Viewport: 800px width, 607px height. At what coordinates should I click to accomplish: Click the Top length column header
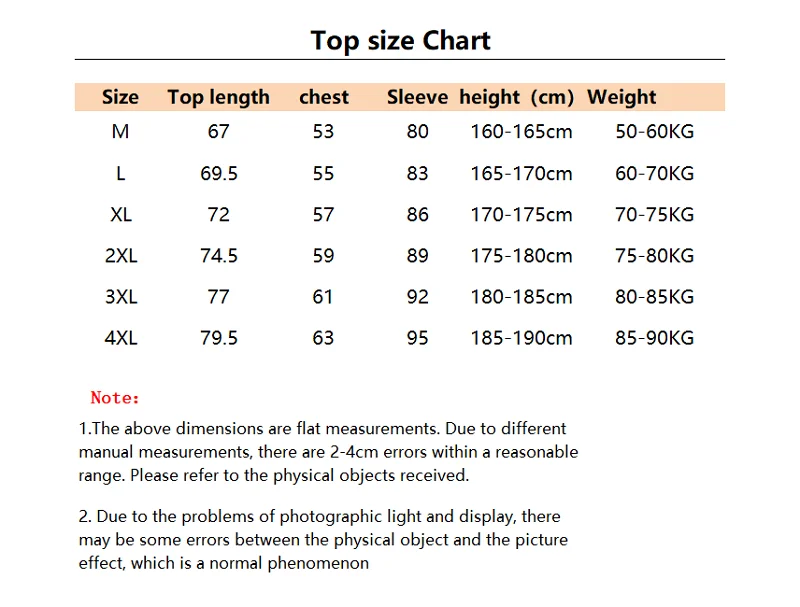(x=218, y=97)
